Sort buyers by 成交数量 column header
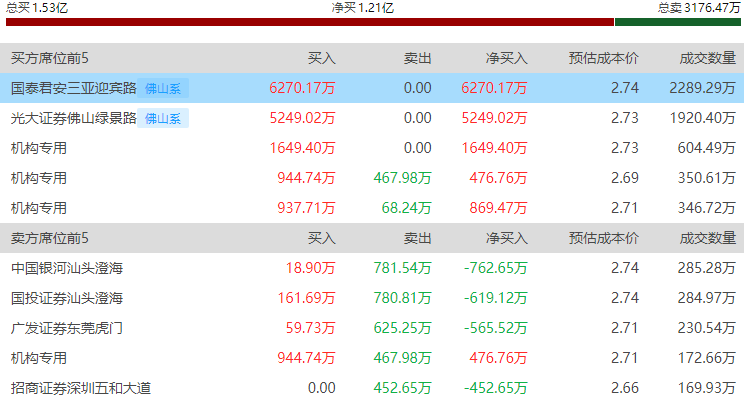 [x=707, y=58]
